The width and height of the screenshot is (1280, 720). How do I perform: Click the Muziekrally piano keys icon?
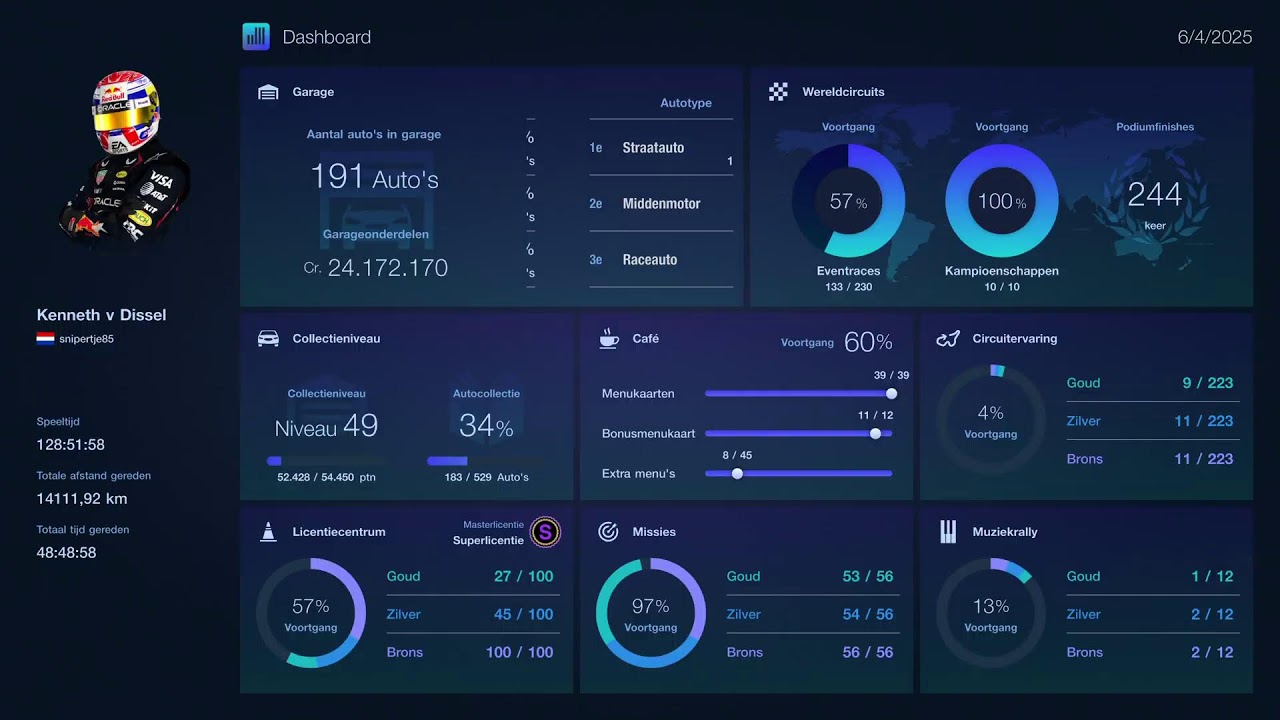(948, 532)
